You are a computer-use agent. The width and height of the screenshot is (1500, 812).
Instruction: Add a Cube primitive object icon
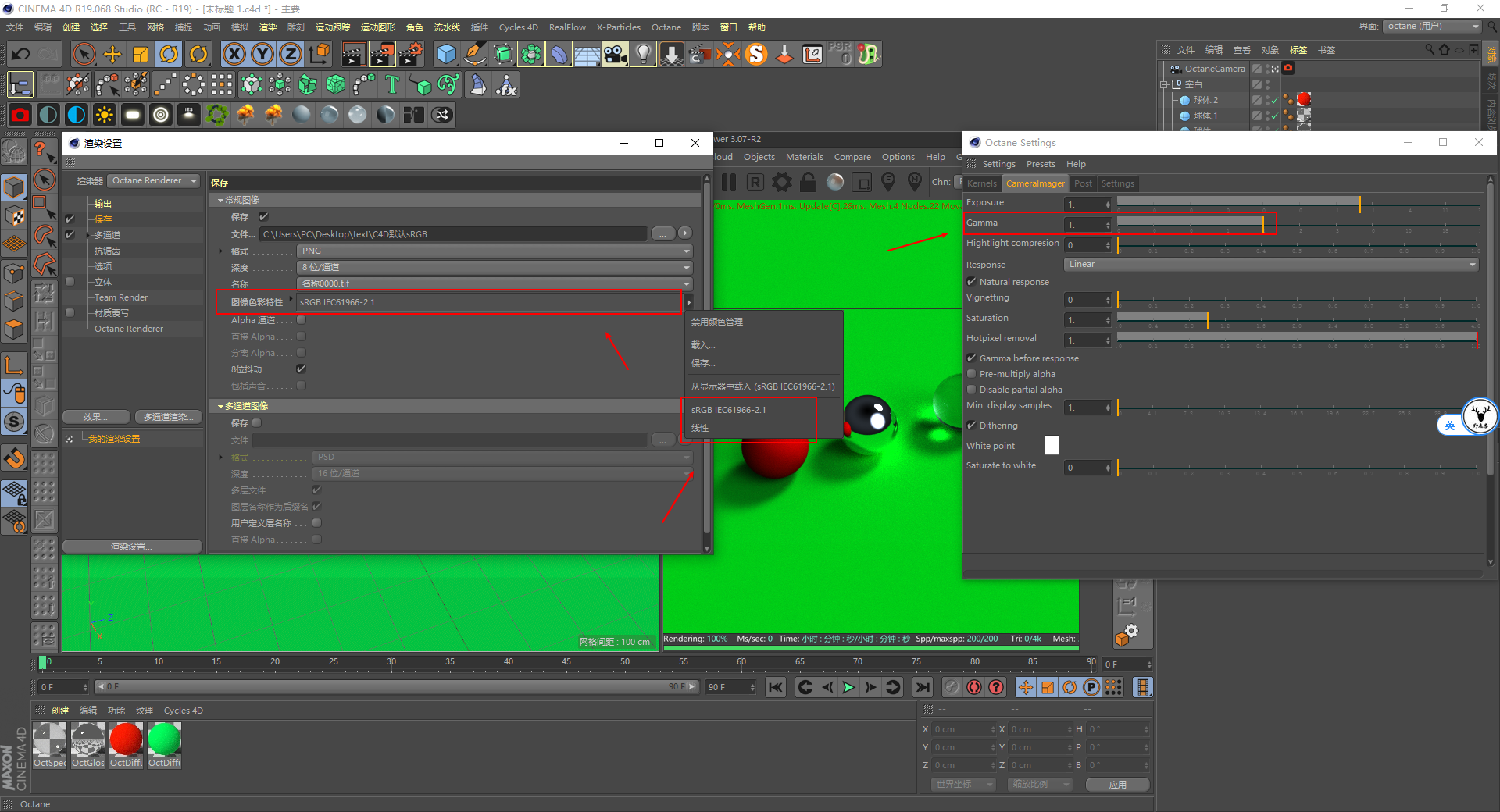(446, 54)
